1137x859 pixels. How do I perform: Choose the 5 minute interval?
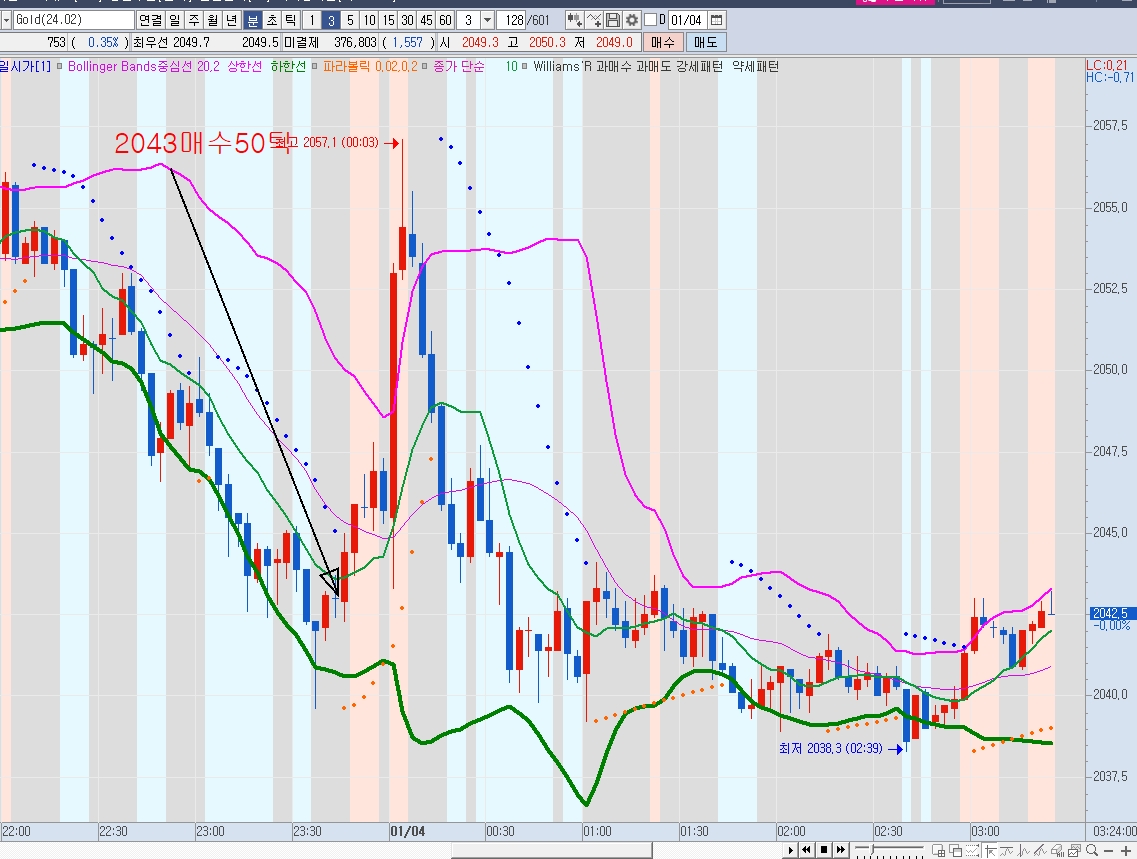point(350,20)
